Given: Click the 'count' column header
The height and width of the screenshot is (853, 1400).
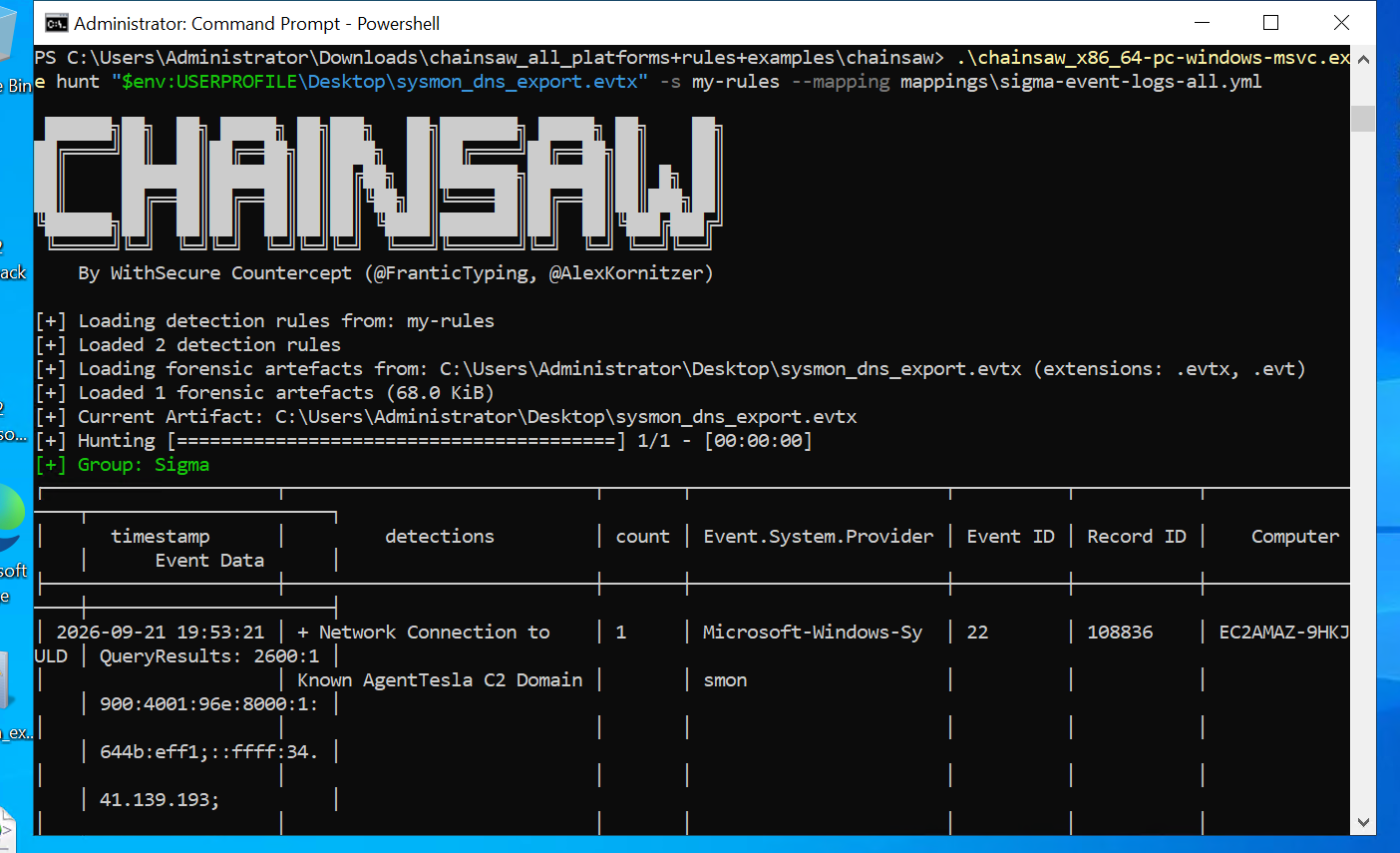Looking at the screenshot, I should 643,536.
